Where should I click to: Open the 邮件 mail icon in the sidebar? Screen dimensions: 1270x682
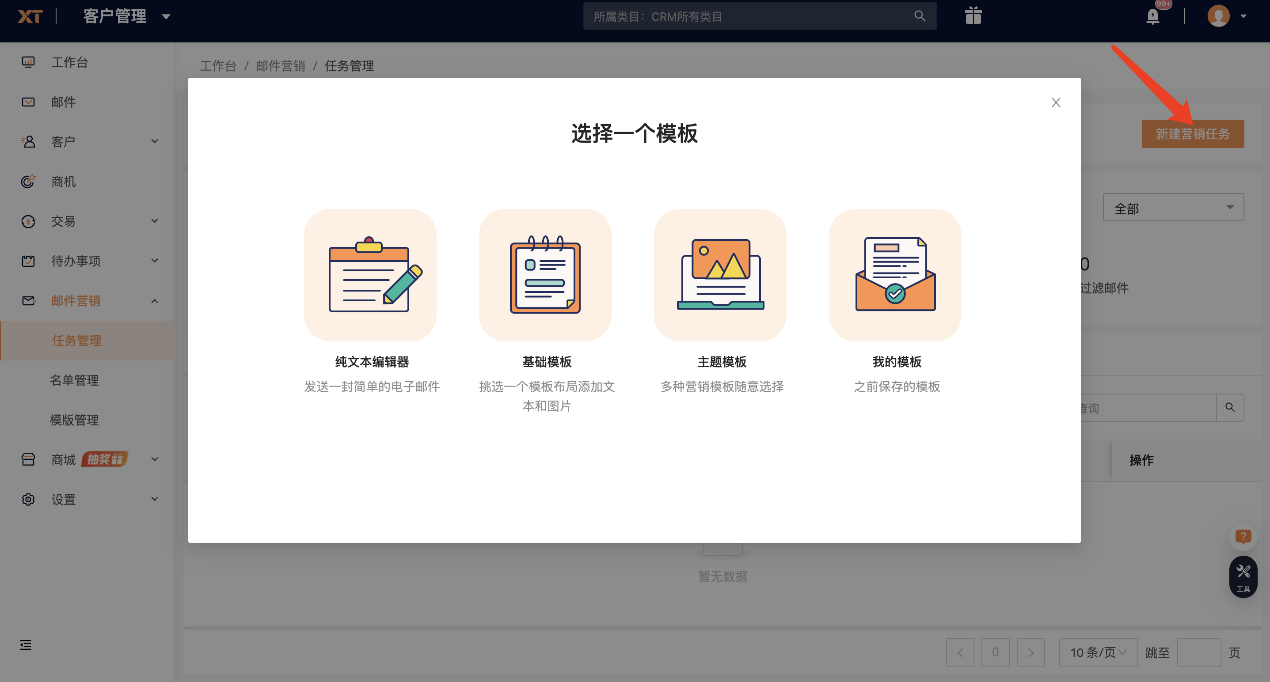pos(28,101)
